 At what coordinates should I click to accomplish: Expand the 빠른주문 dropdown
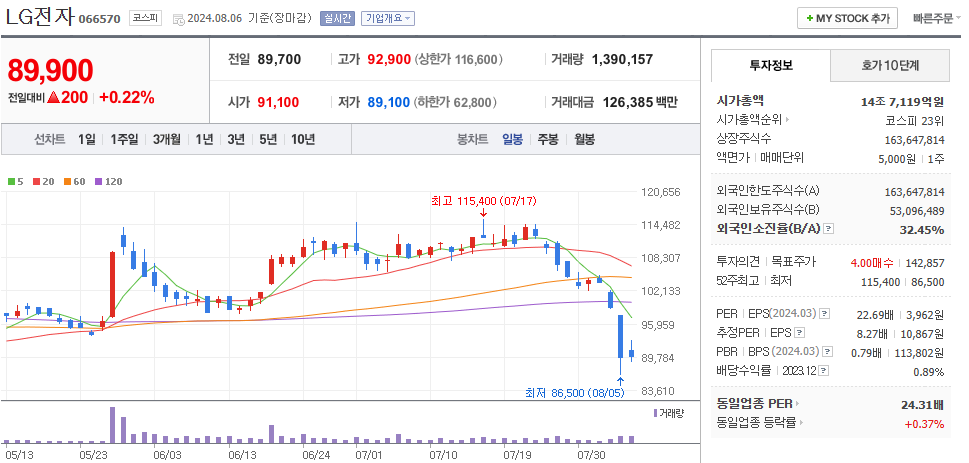[x=936, y=19]
